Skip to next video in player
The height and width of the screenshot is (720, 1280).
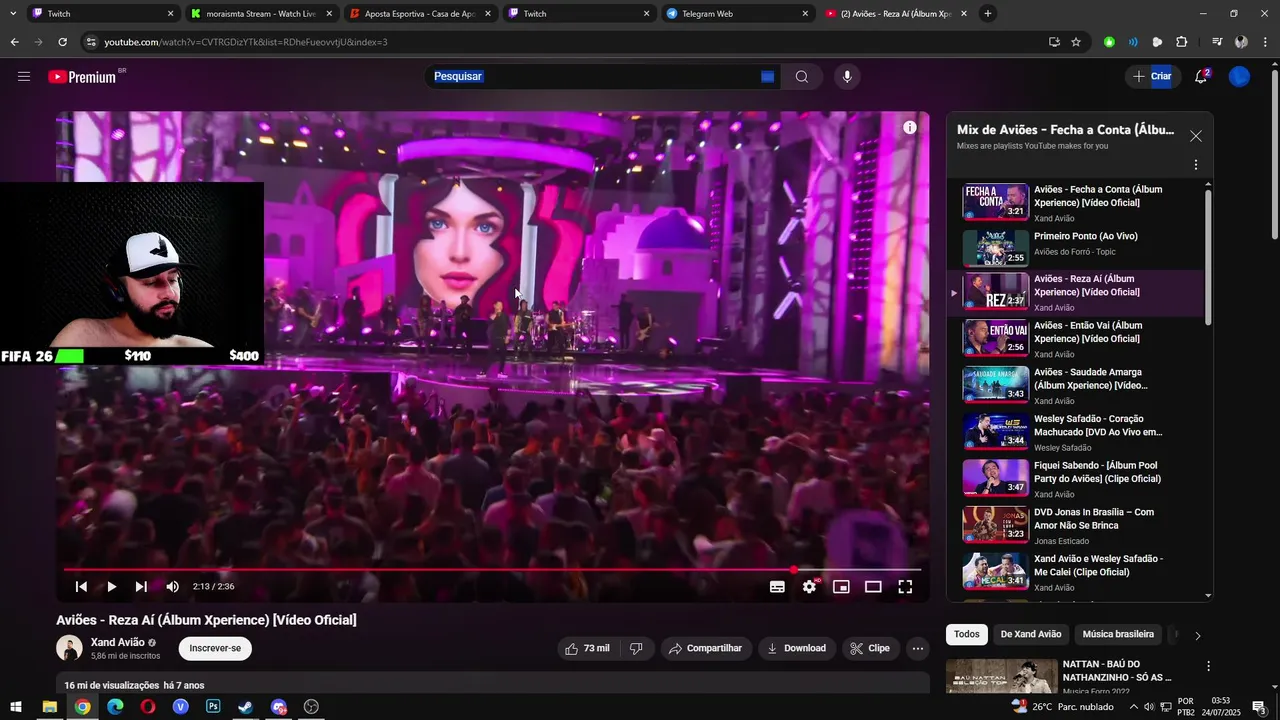coord(141,587)
